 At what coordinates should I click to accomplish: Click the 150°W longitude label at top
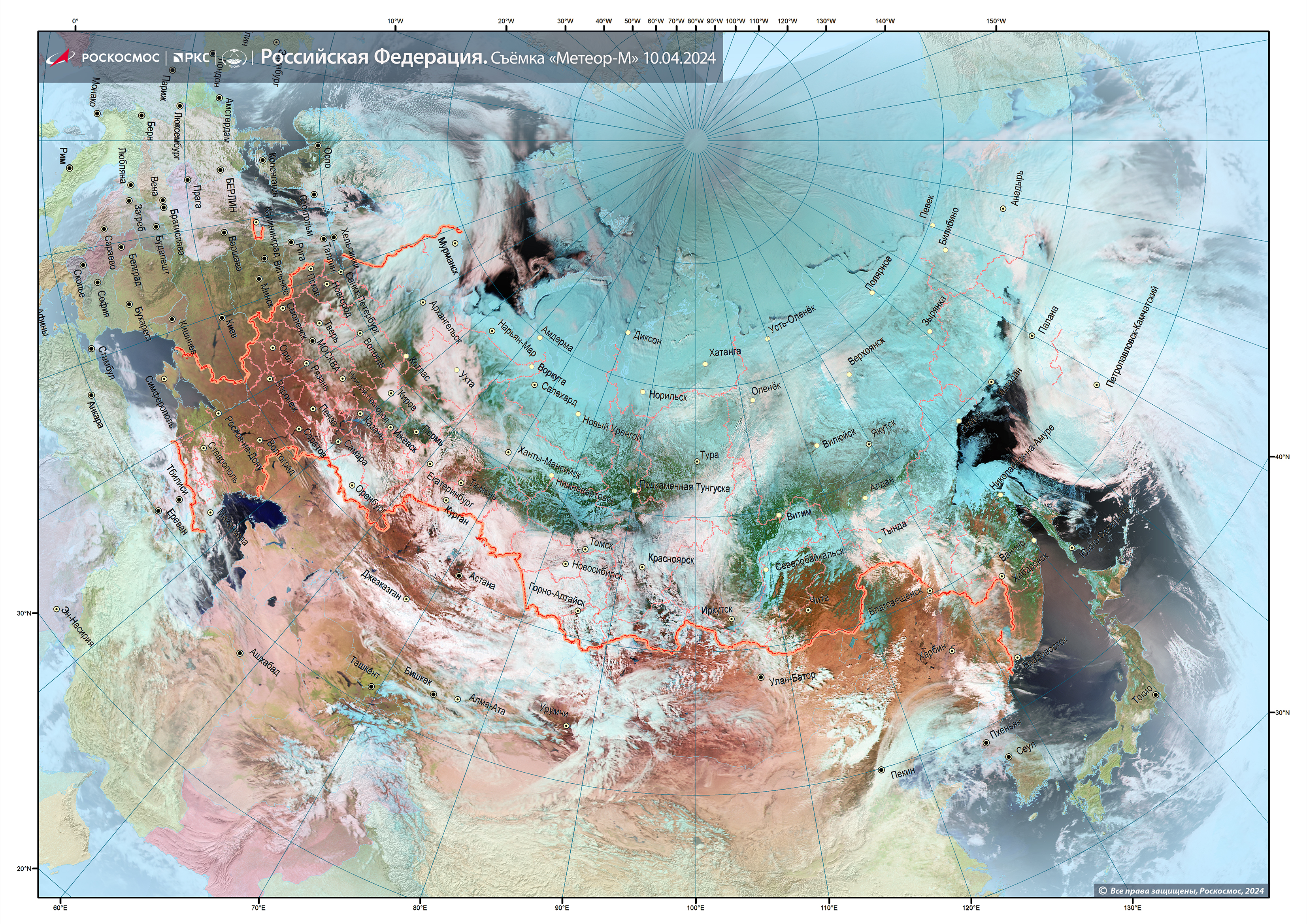996,21
